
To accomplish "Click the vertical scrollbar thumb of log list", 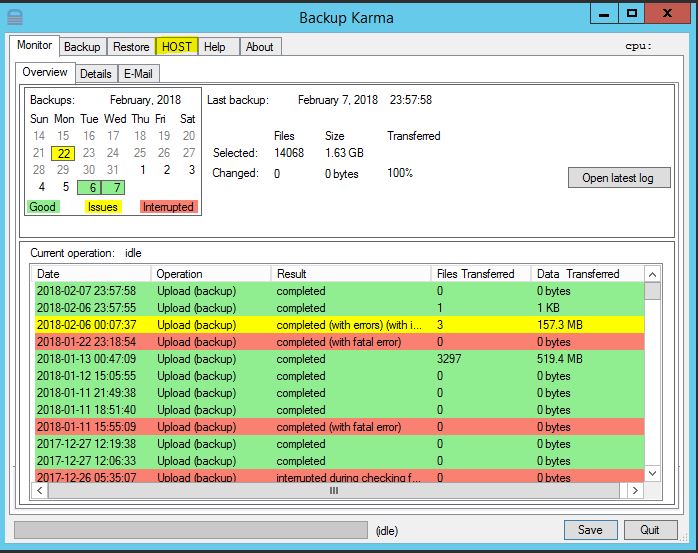I will (653, 292).
